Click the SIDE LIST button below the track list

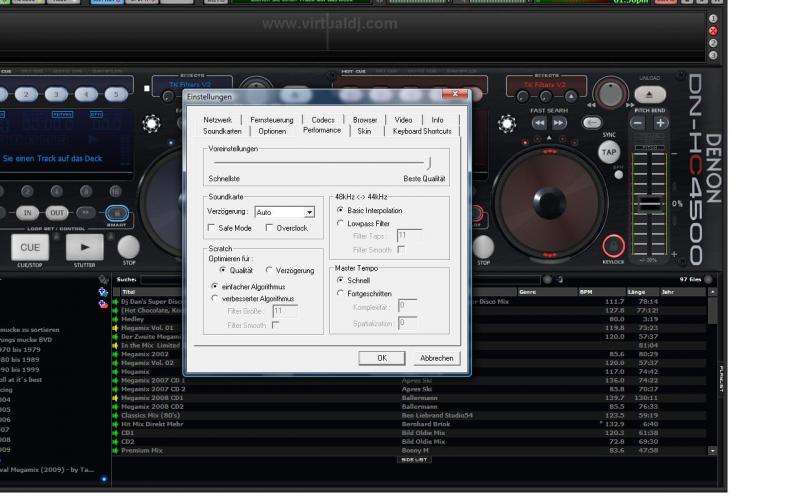[414, 460]
